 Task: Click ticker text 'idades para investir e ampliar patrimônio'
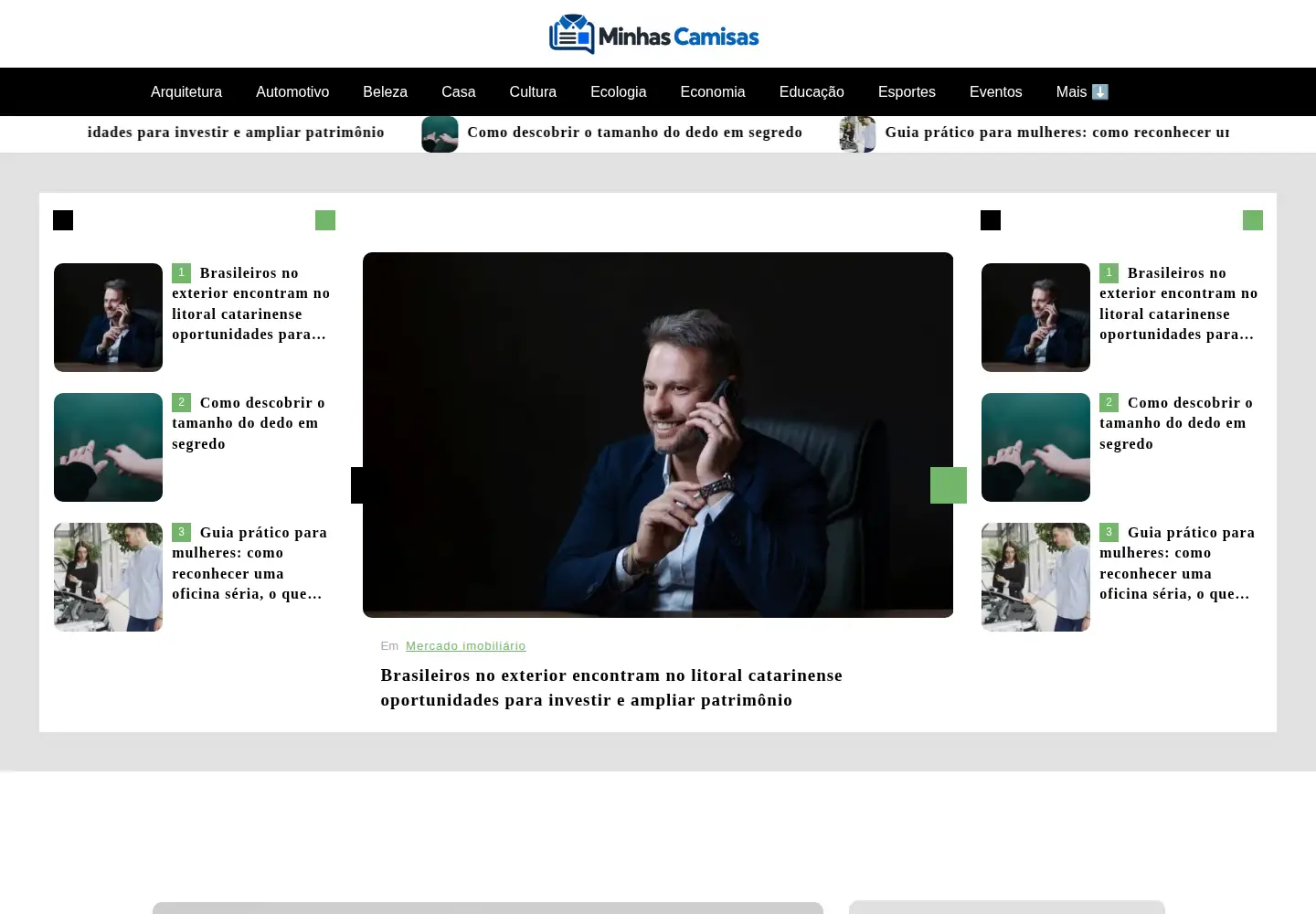coord(236,133)
